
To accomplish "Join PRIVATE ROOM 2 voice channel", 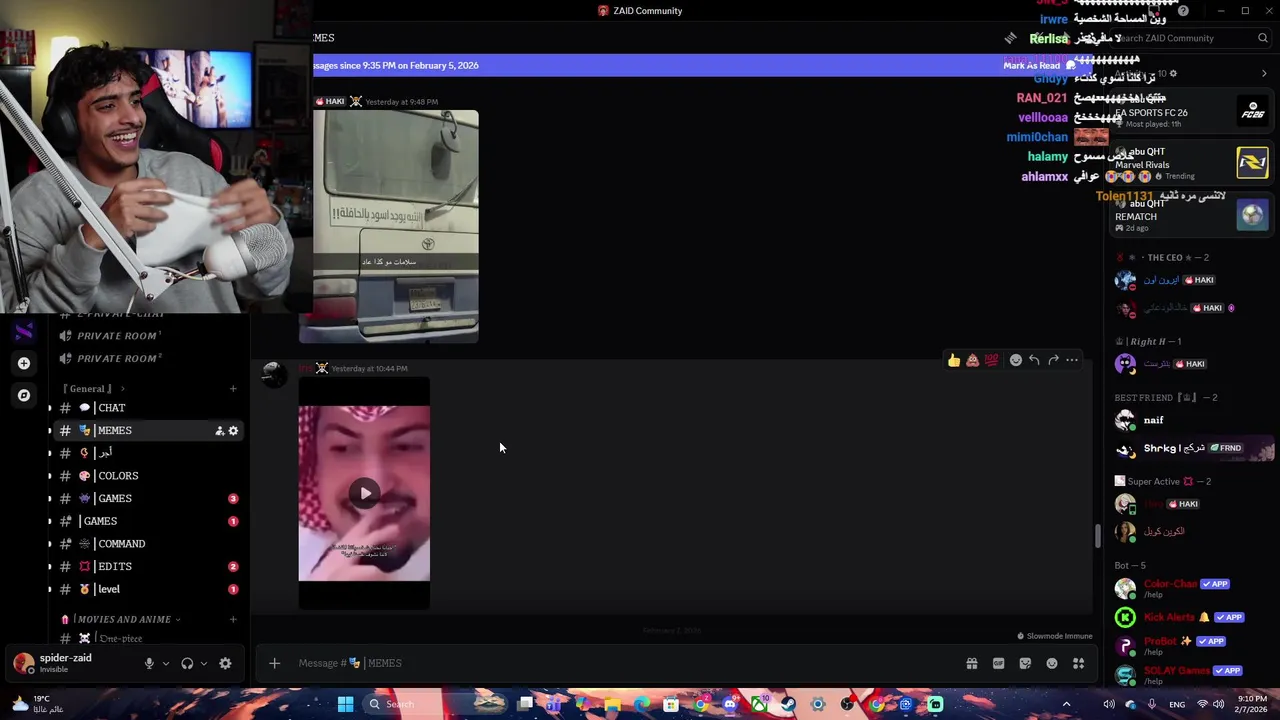I will 147,359.
